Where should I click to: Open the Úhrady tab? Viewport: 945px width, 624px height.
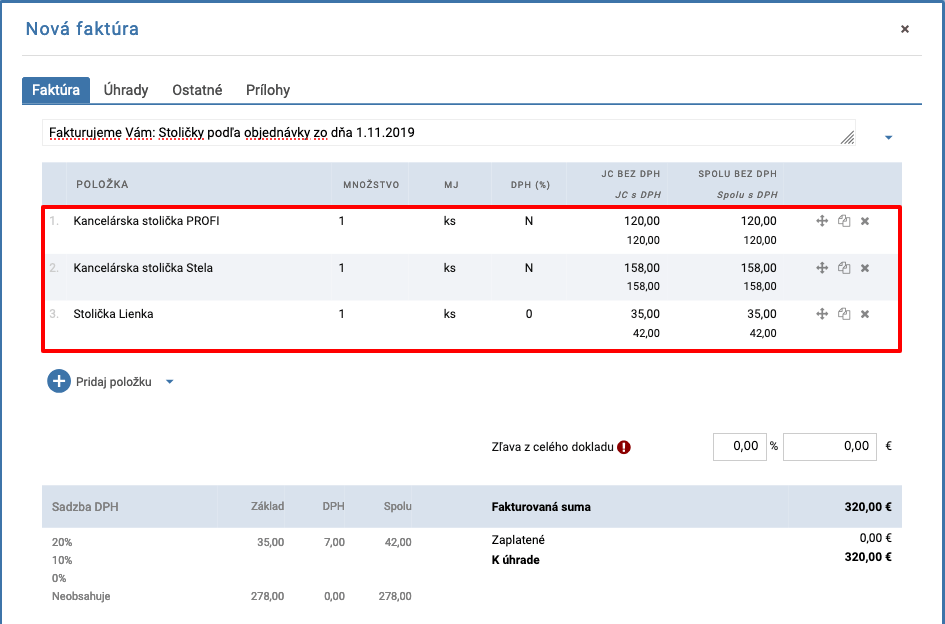126,90
